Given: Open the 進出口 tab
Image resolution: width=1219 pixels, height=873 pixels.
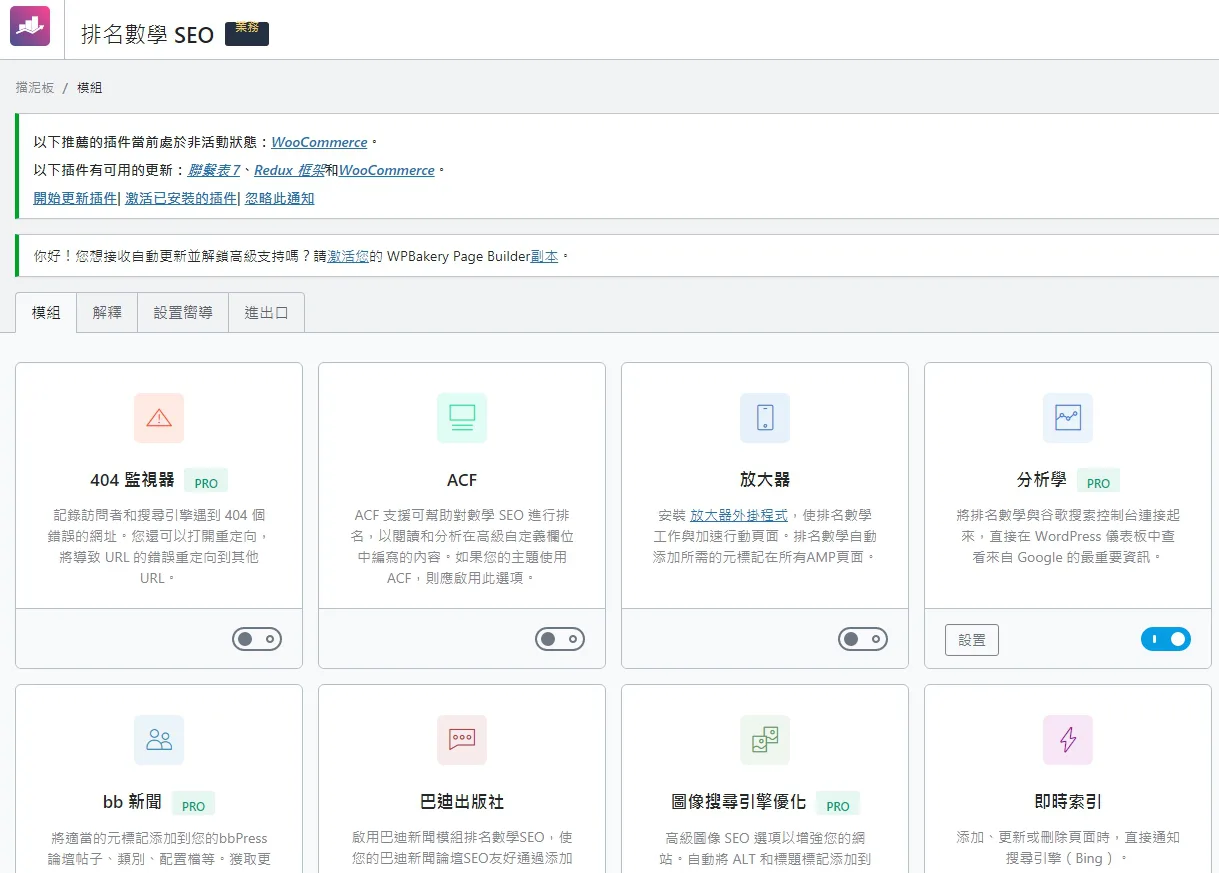Looking at the screenshot, I should (266, 313).
